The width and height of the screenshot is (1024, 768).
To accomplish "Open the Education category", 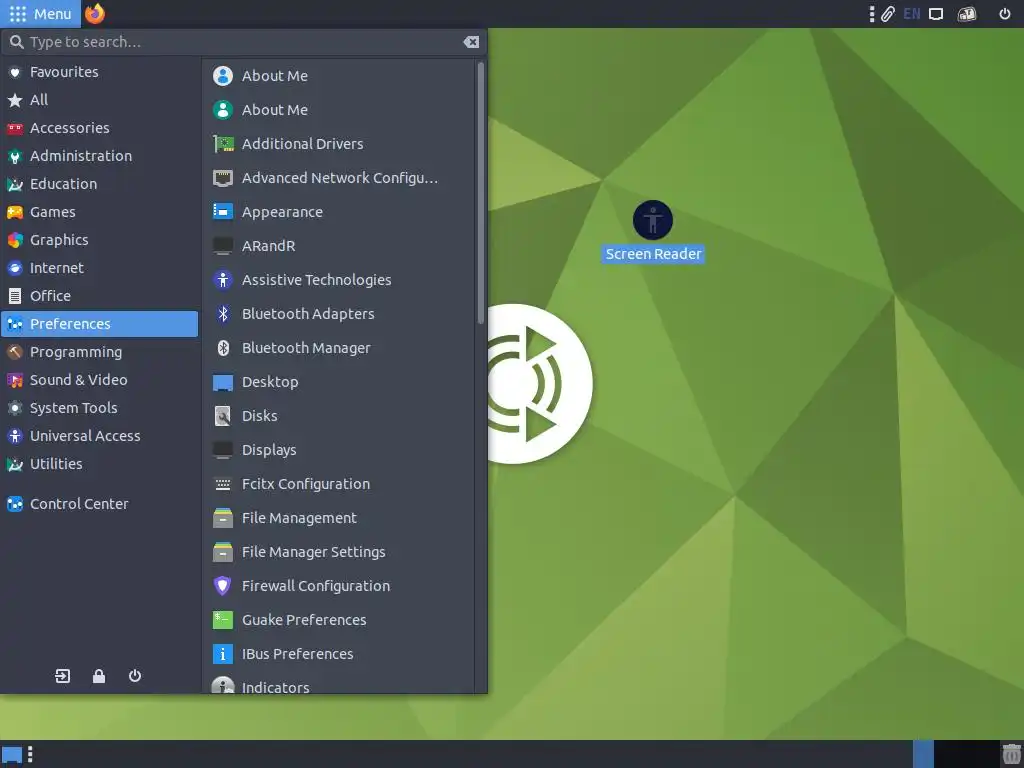I will (x=100, y=184).
